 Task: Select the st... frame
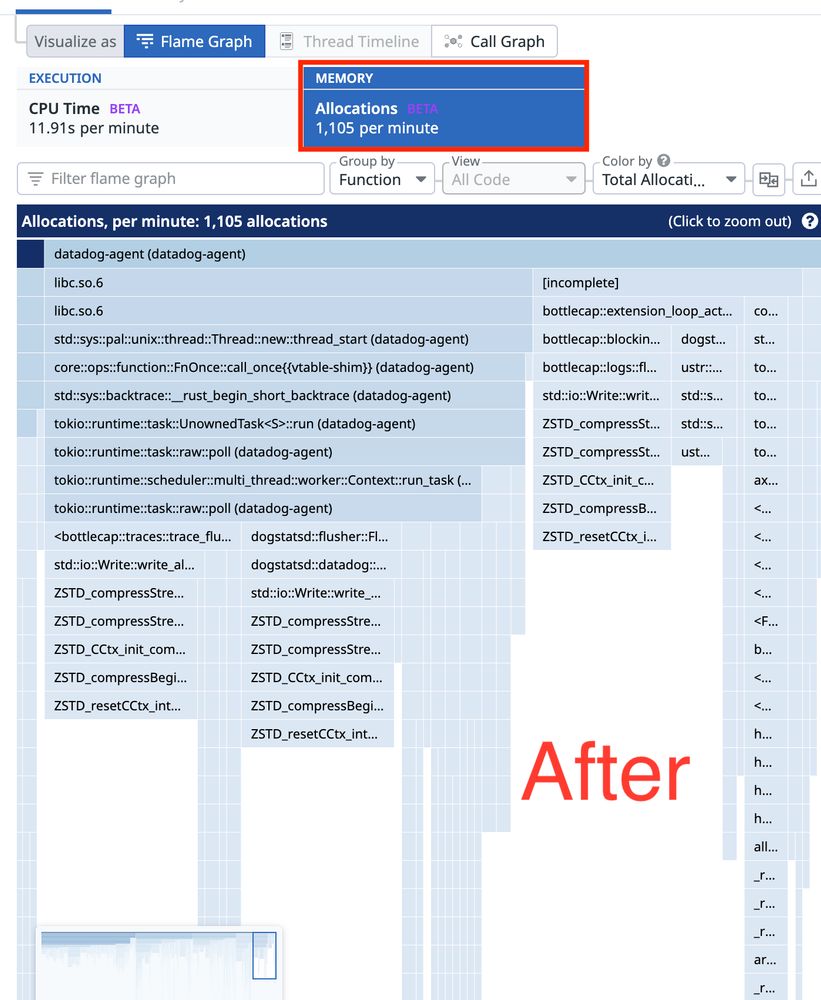tap(766, 339)
